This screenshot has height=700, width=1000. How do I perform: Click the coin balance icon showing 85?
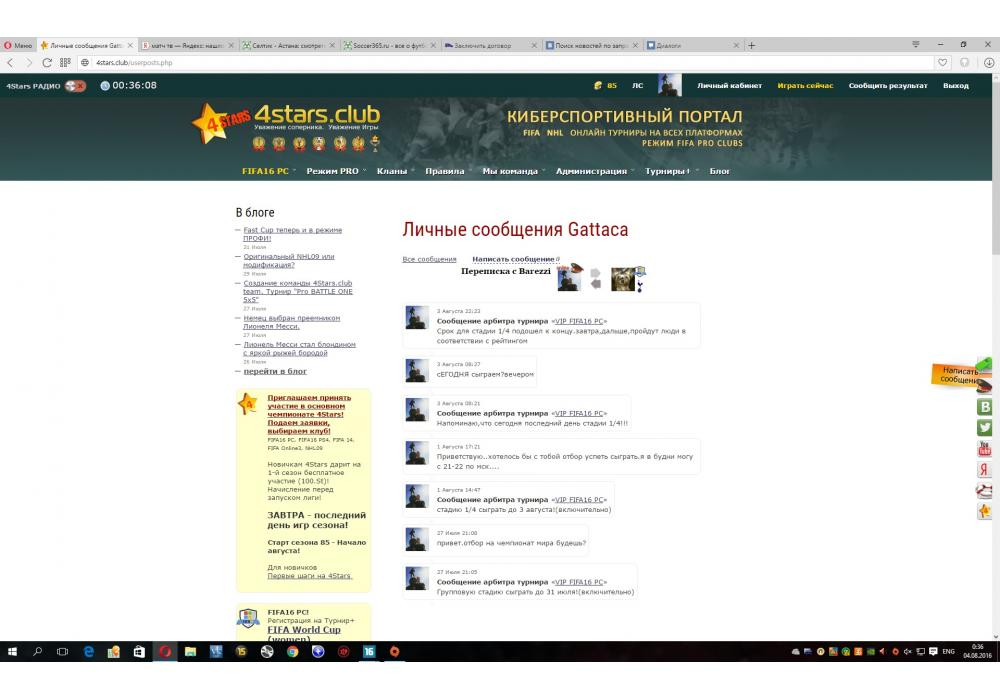(x=599, y=86)
